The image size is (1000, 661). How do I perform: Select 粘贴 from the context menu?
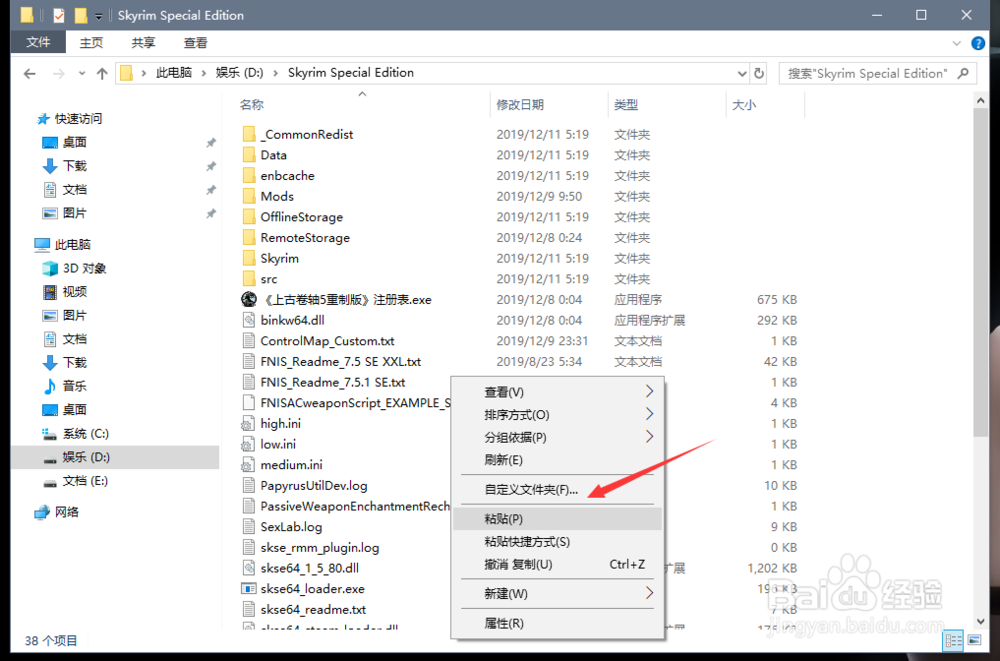coord(505,518)
